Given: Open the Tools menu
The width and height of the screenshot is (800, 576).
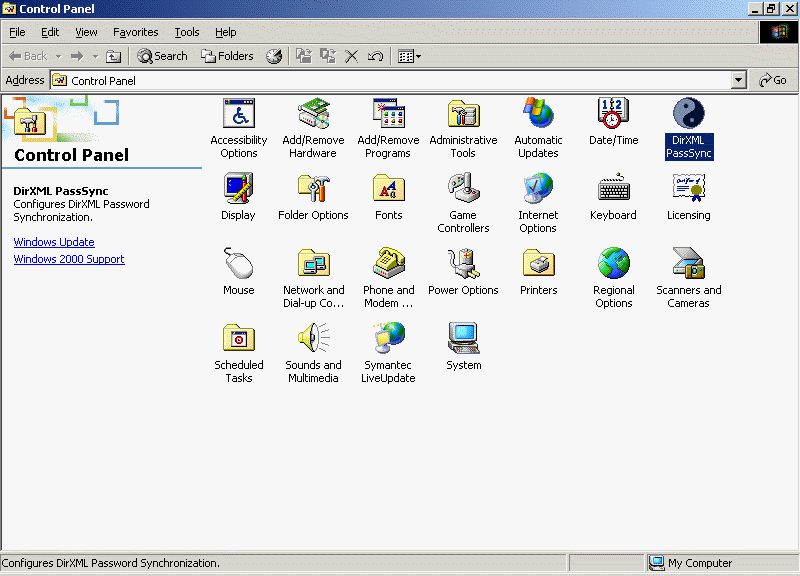Looking at the screenshot, I should tap(186, 32).
